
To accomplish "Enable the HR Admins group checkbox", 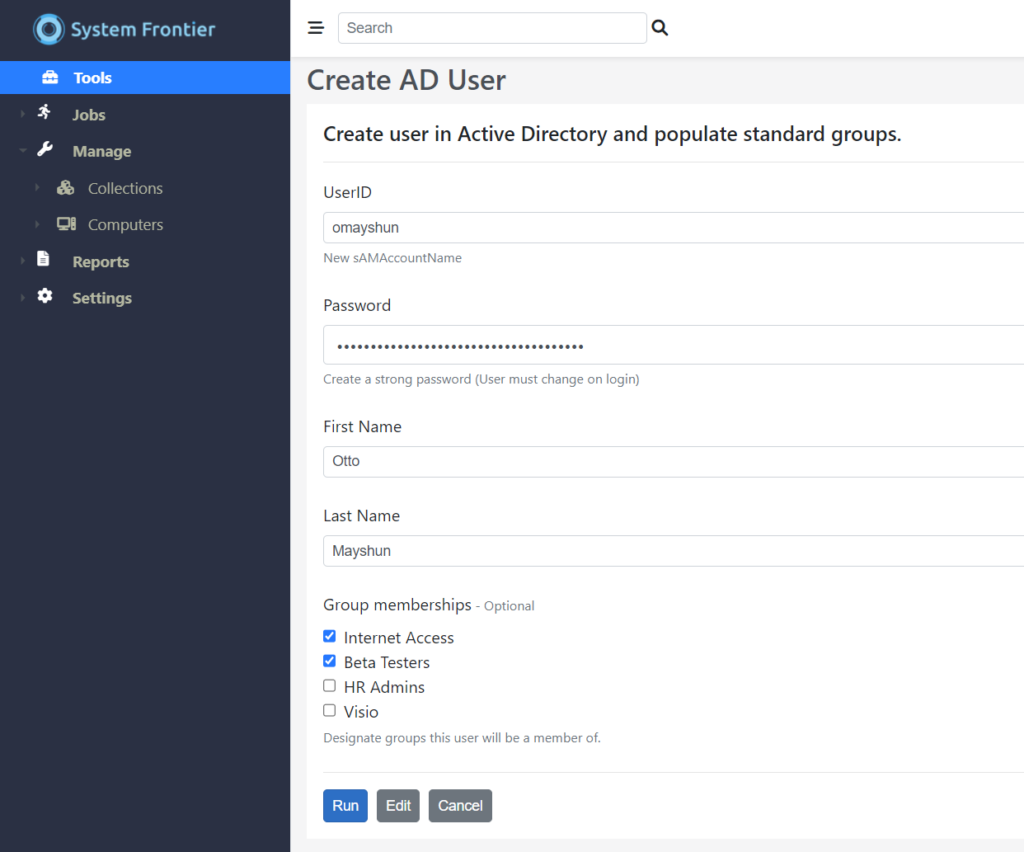I will 330,686.
